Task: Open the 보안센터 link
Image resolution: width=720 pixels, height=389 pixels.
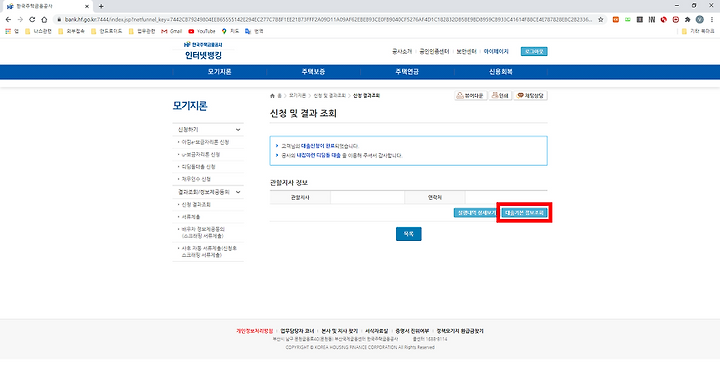Action: [x=466, y=51]
